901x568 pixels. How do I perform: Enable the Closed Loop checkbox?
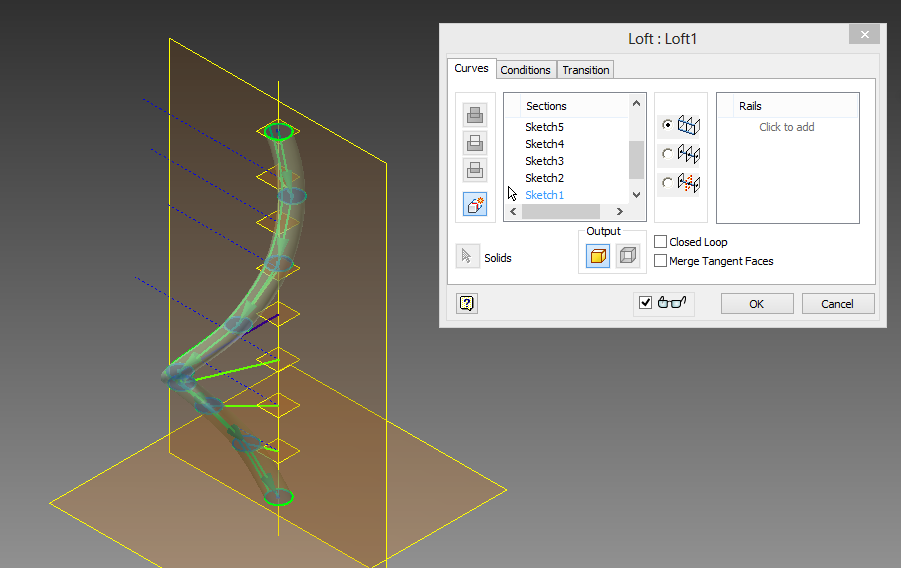[x=661, y=241]
